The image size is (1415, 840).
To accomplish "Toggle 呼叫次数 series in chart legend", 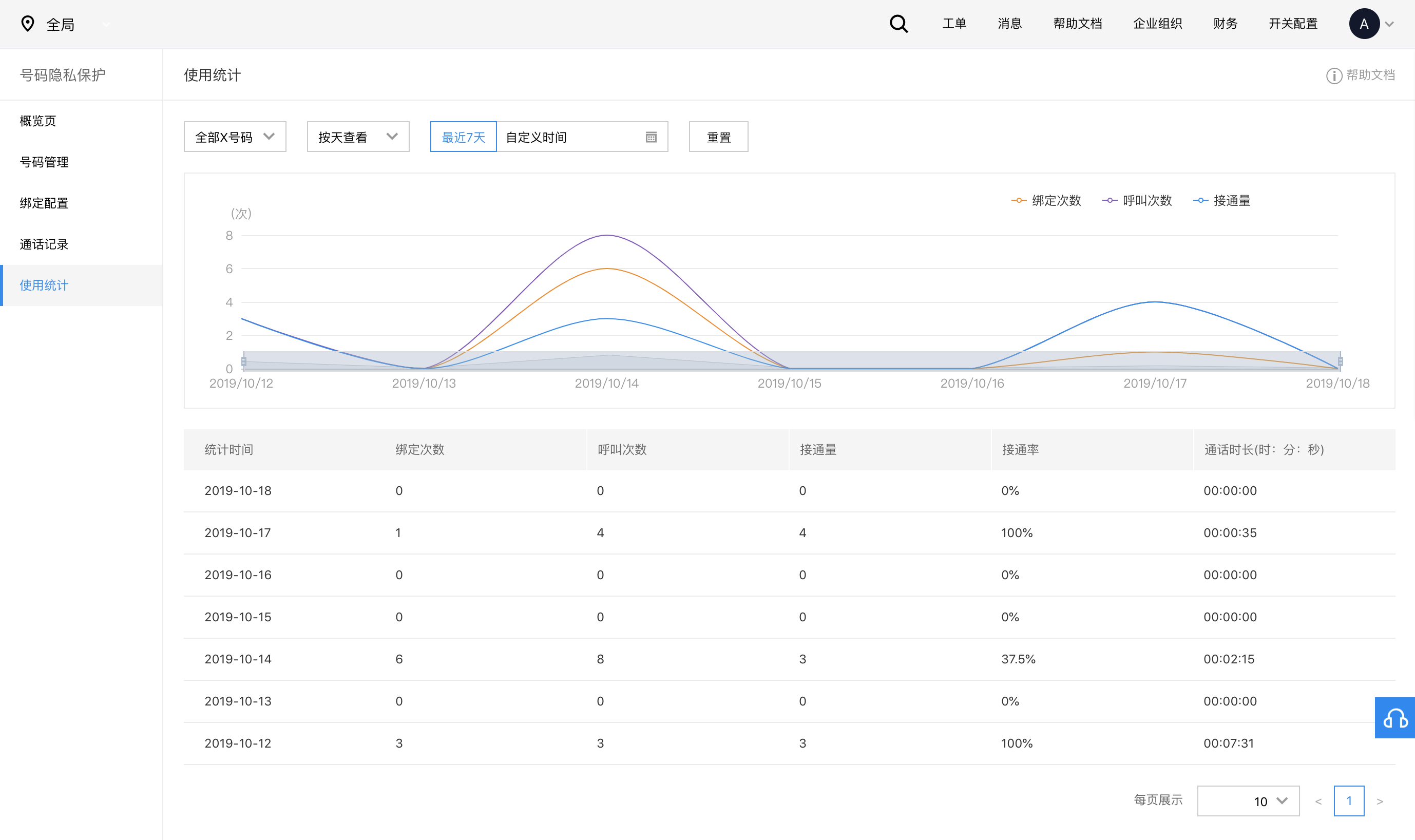I will coord(1137,200).
